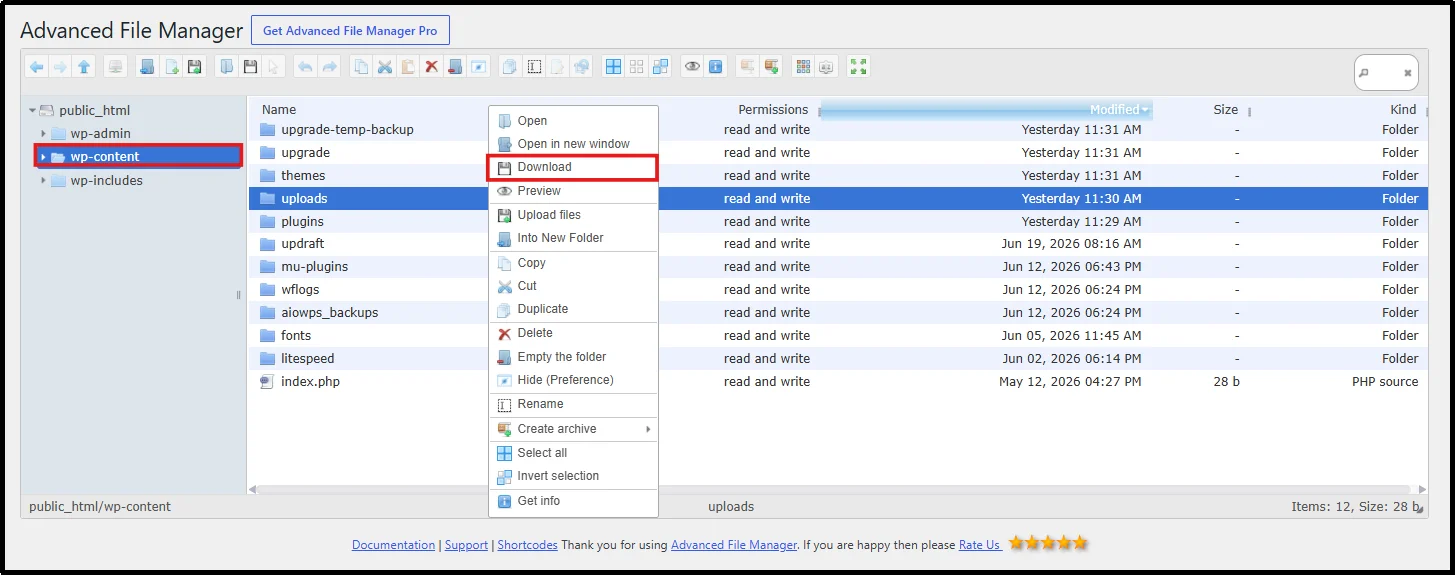This screenshot has height=576, width=1455.
Task: Open the Documentation link
Action: pyautogui.click(x=393, y=545)
